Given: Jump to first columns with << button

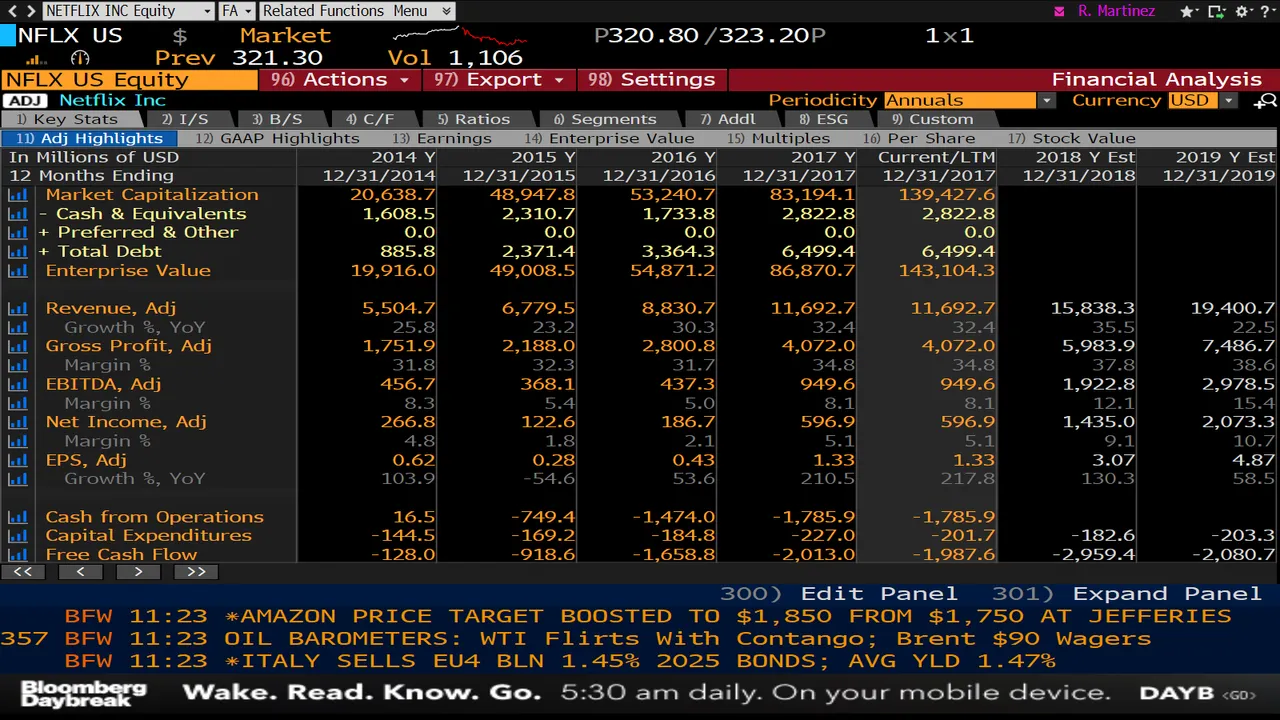Looking at the screenshot, I should (x=22, y=572).
